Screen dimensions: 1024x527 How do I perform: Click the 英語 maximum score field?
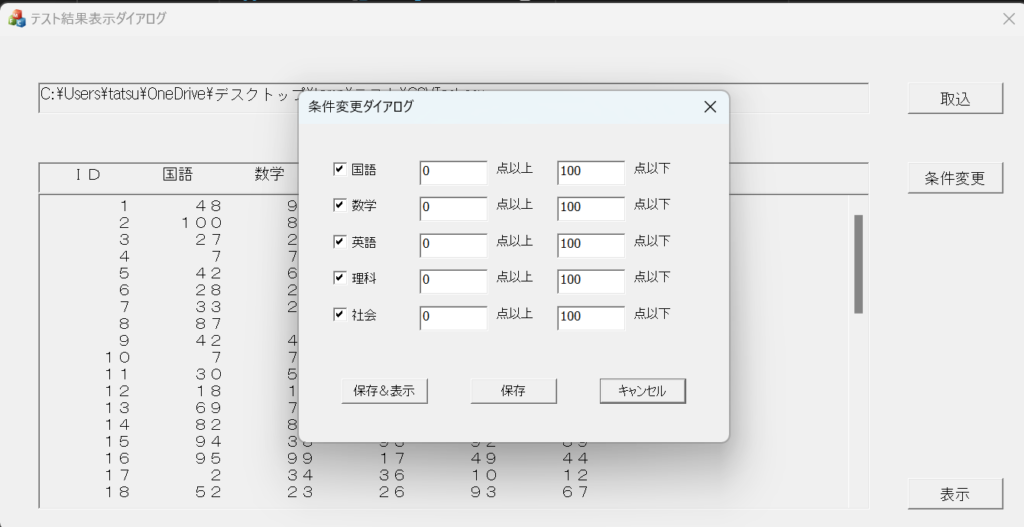(x=590, y=244)
